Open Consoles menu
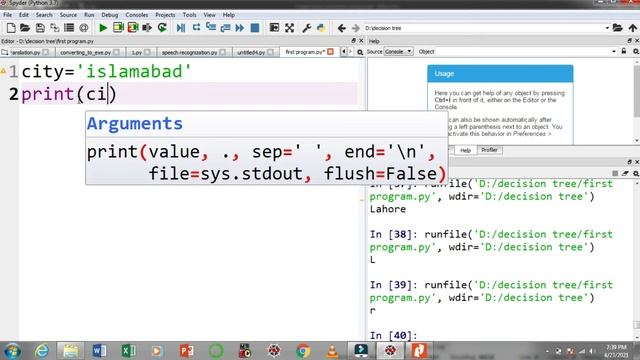 tap(136, 15)
